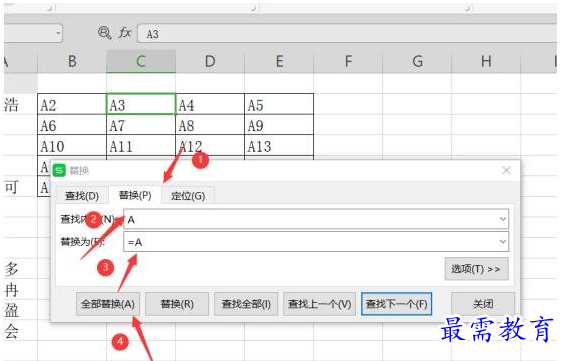Select column B header
This screenshot has width=562, height=361.
(x=72, y=61)
